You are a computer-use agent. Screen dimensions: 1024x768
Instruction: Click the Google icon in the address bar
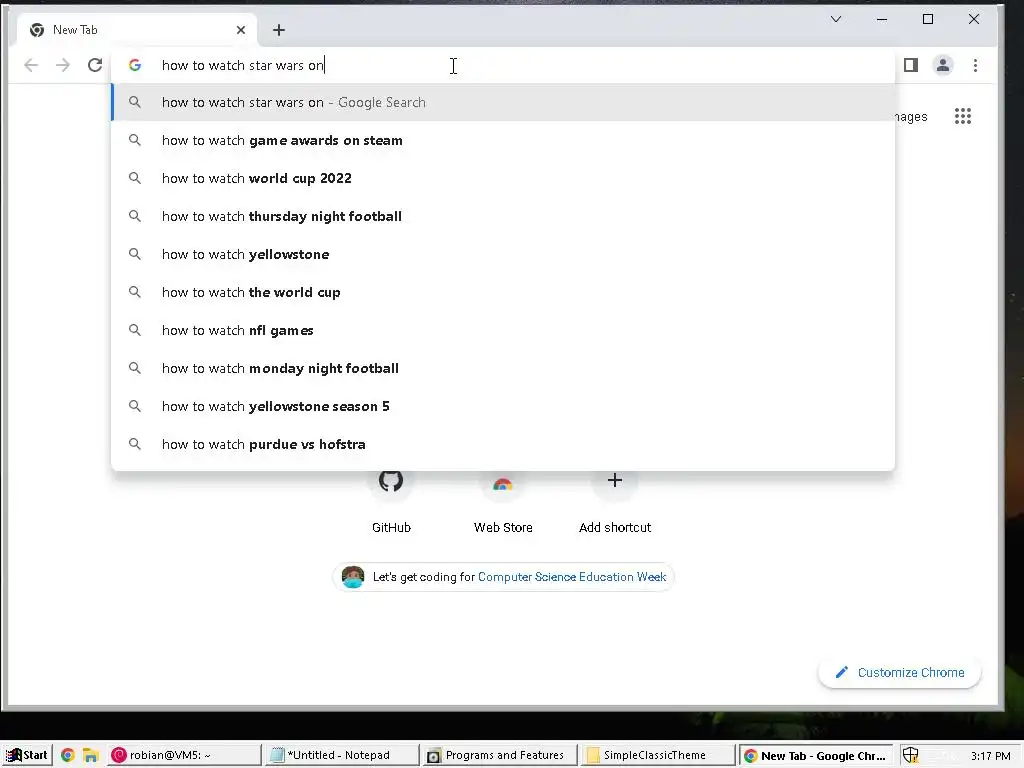135,65
